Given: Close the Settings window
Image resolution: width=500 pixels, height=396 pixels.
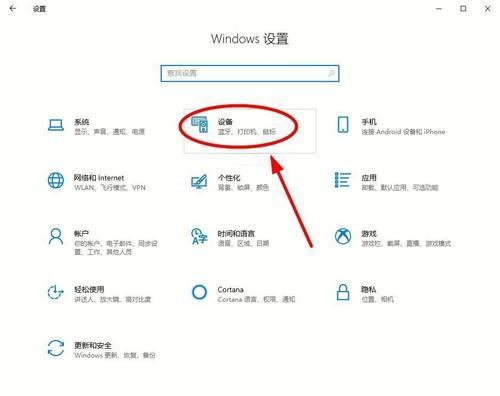Looking at the screenshot, I should [488, 9].
